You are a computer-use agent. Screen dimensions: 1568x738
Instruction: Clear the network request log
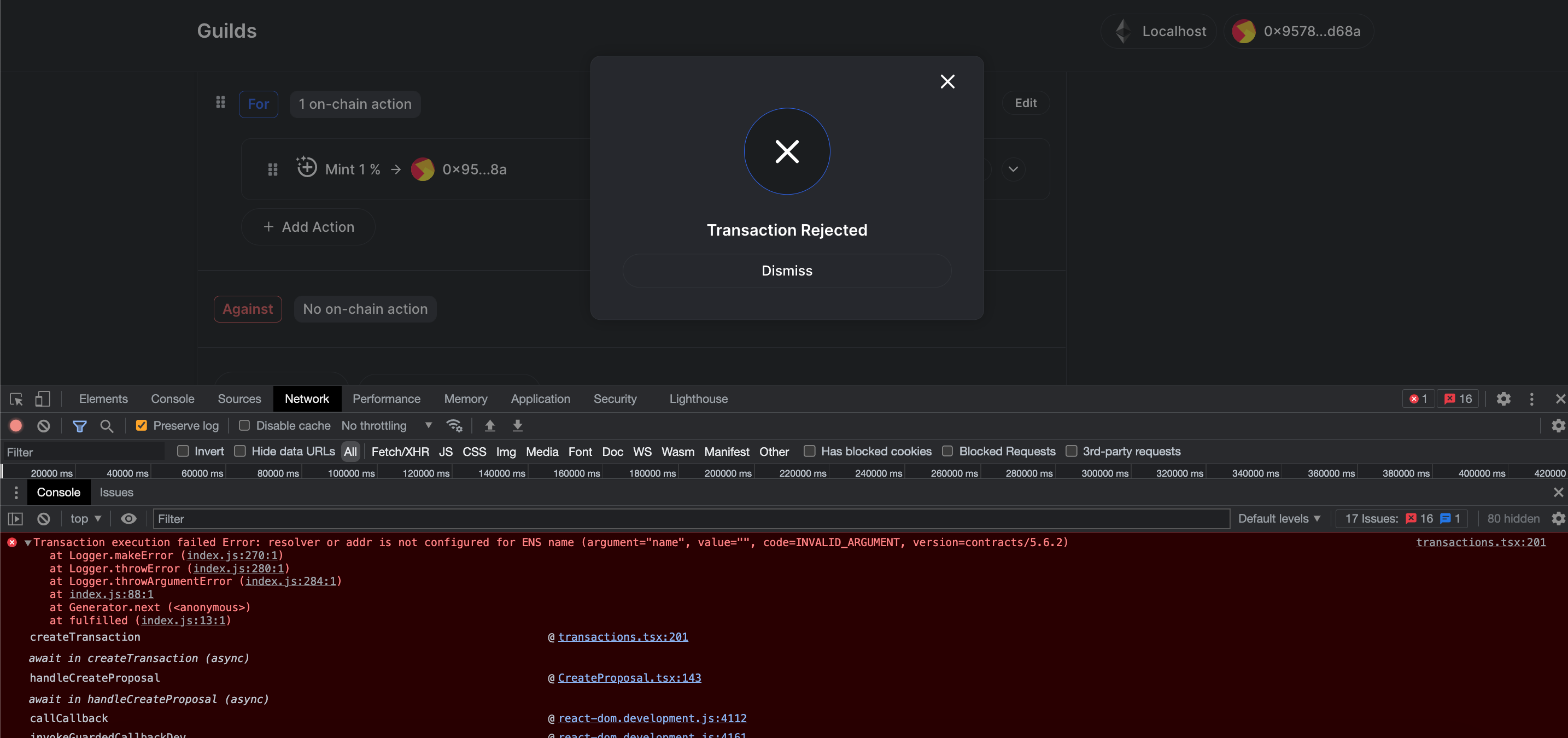(x=43, y=425)
